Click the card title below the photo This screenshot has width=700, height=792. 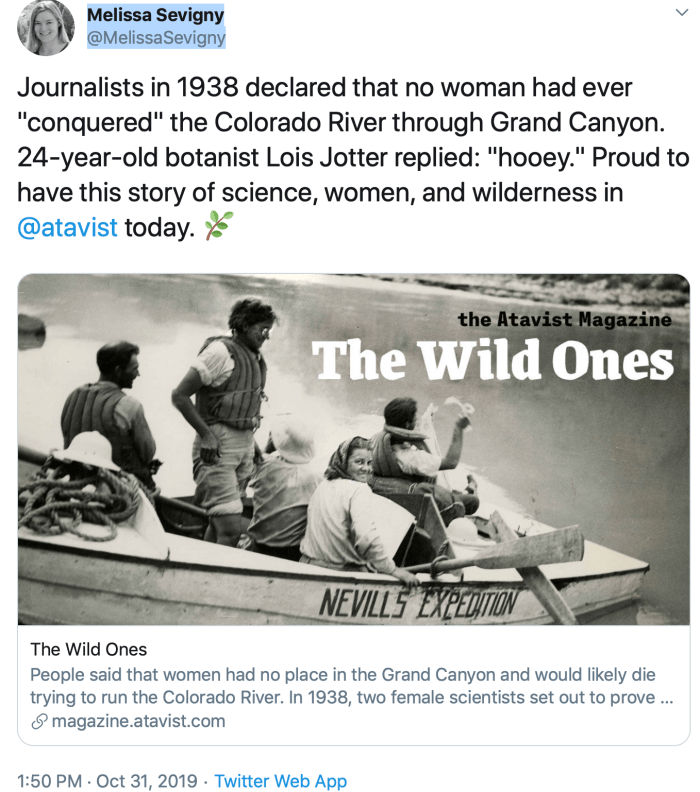[x=89, y=649]
